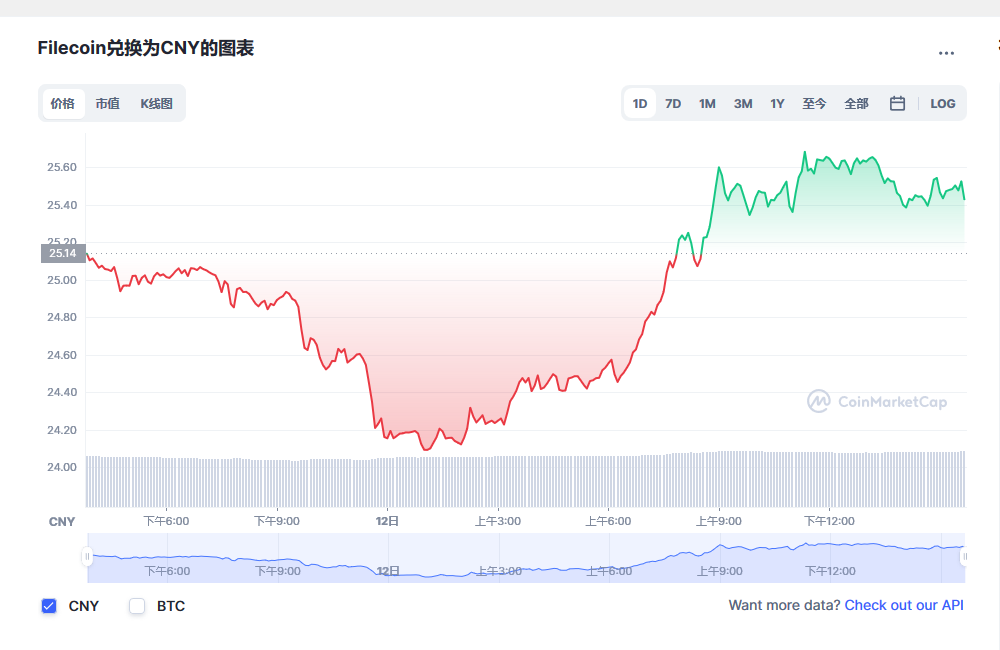Switch to the K线图 candlestick tab

click(x=156, y=103)
